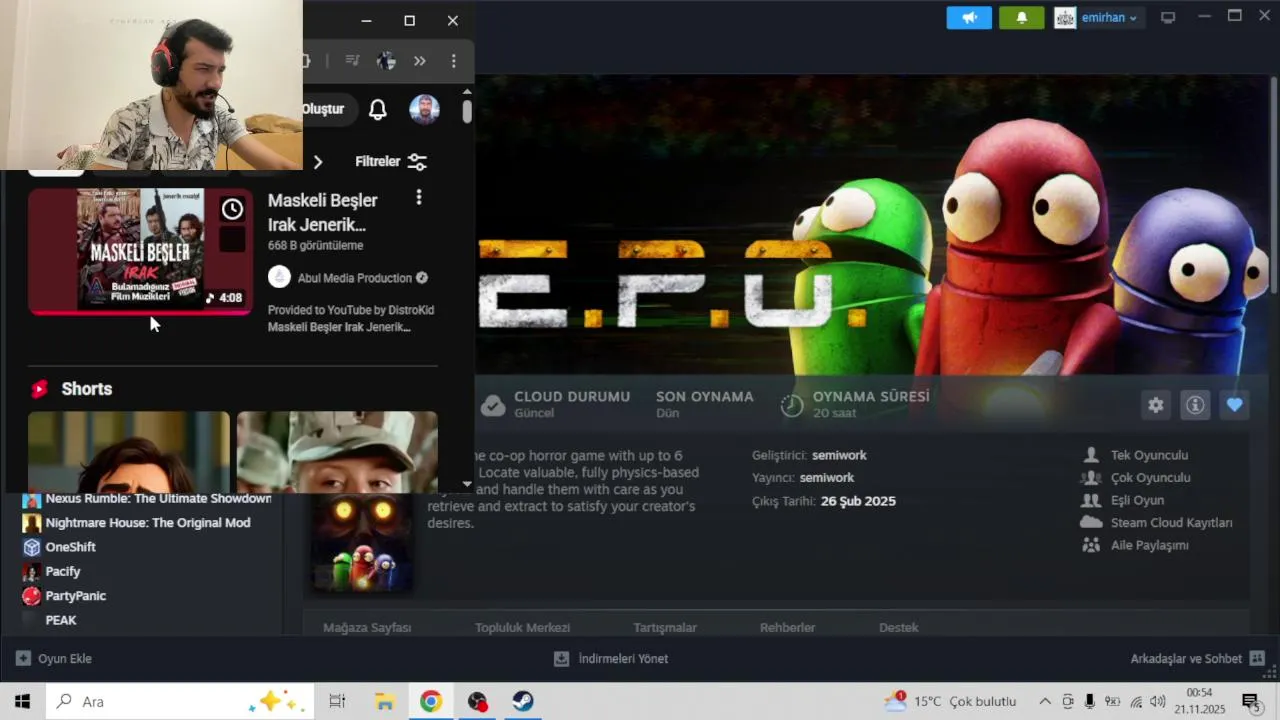Add Maskeli Beşler video to queue
This screenshot has height=720, width=1280.
pos(232,239)
